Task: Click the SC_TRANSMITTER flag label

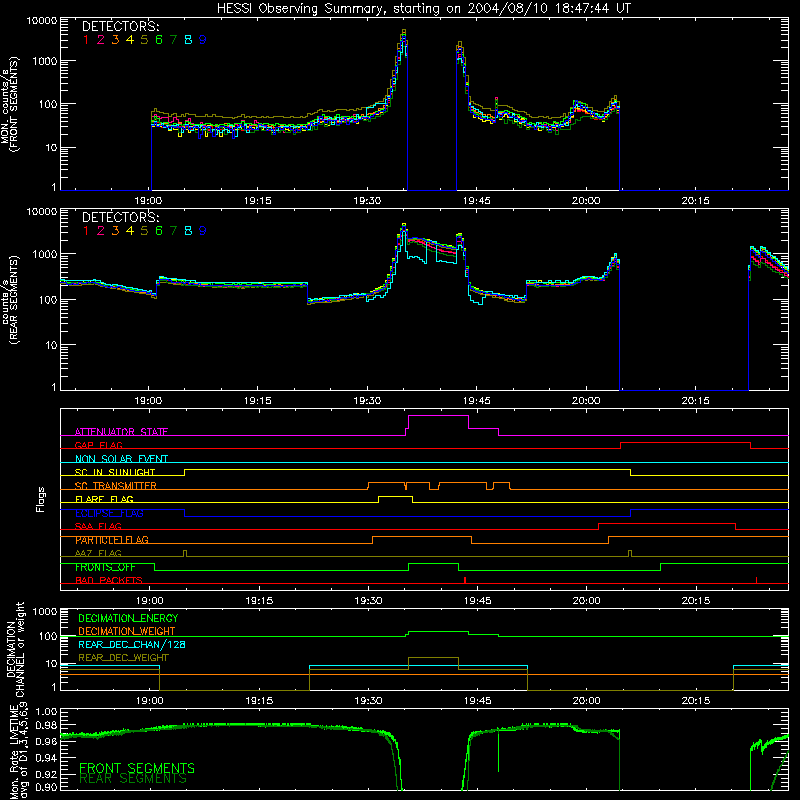Action: [x=116, y=486]
